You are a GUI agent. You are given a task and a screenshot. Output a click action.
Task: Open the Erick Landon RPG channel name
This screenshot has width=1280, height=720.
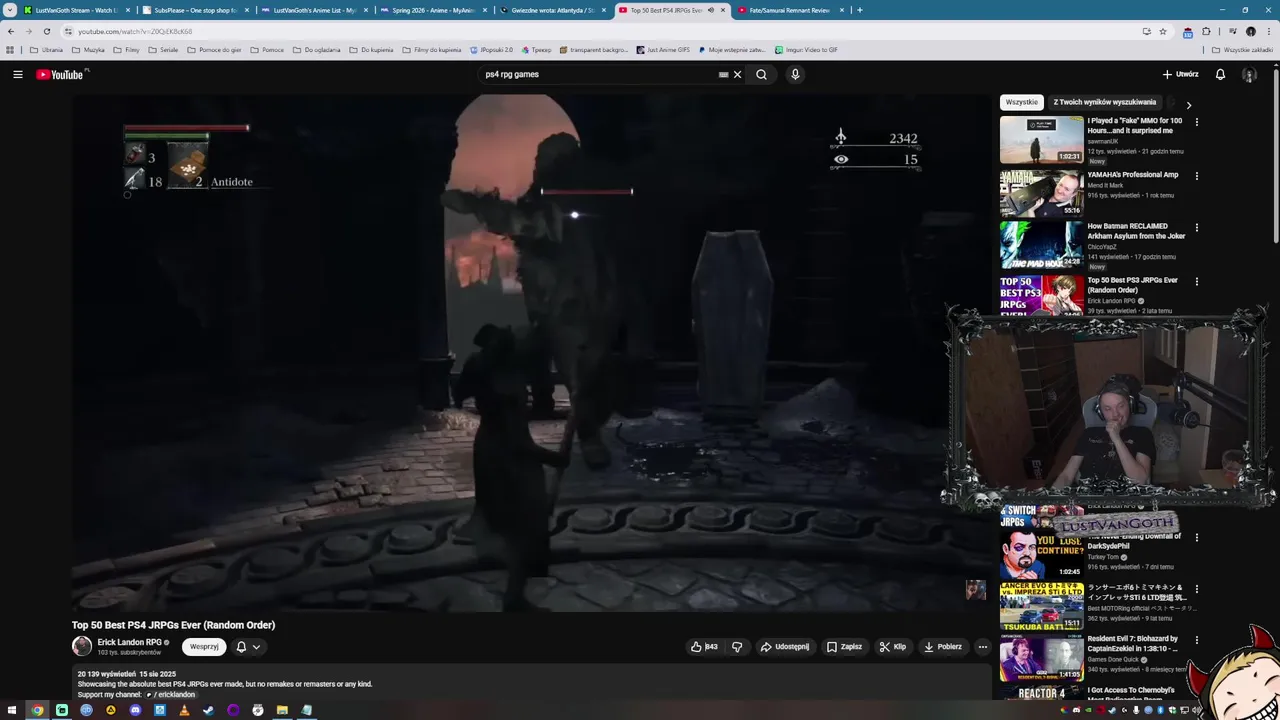coord(129,642)
